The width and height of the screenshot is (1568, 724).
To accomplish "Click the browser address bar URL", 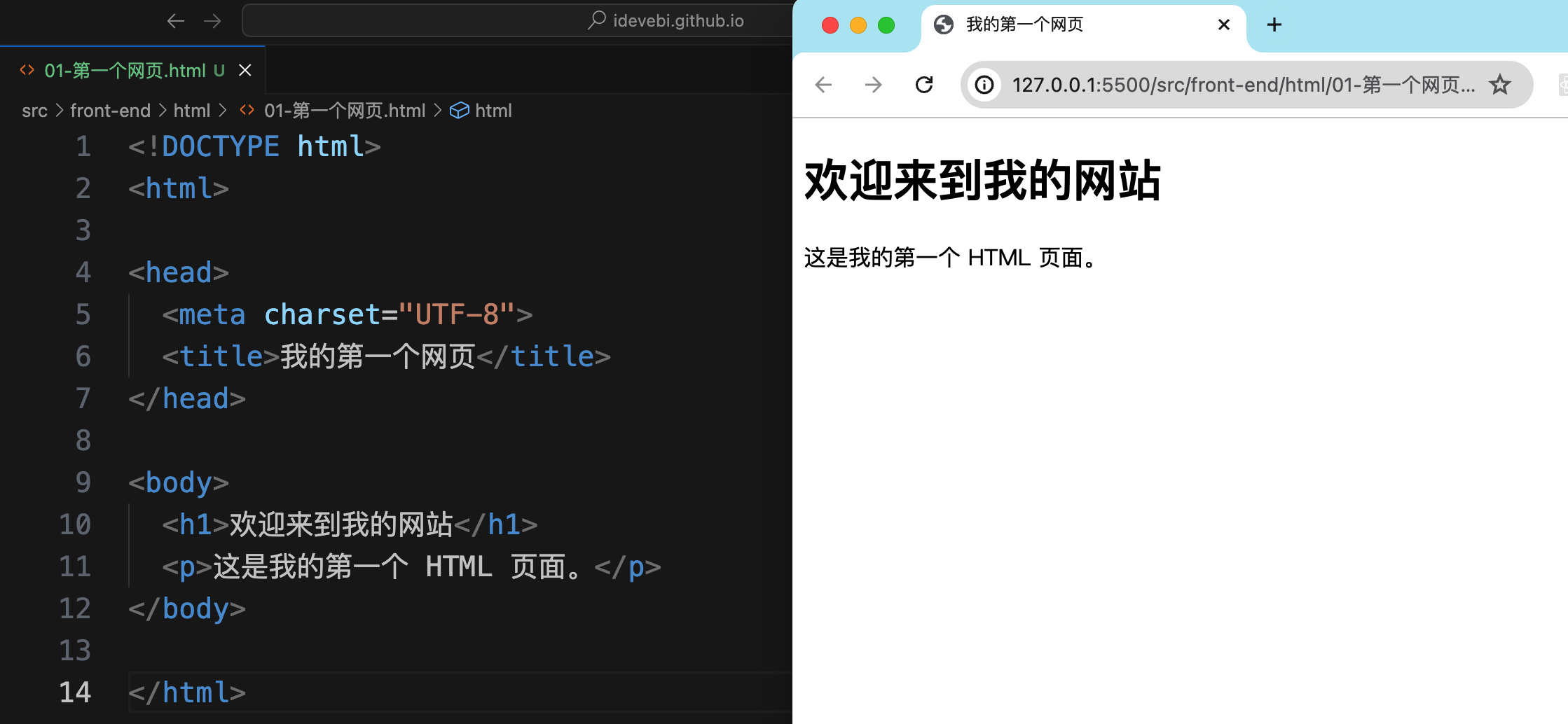I will 1244,85.
